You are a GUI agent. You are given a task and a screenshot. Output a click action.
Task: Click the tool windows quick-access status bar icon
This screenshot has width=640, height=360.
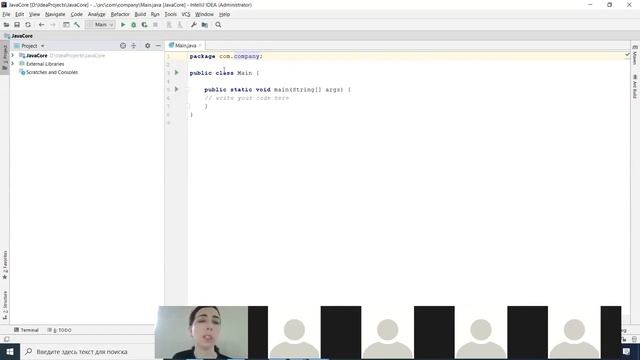point(7,339)
